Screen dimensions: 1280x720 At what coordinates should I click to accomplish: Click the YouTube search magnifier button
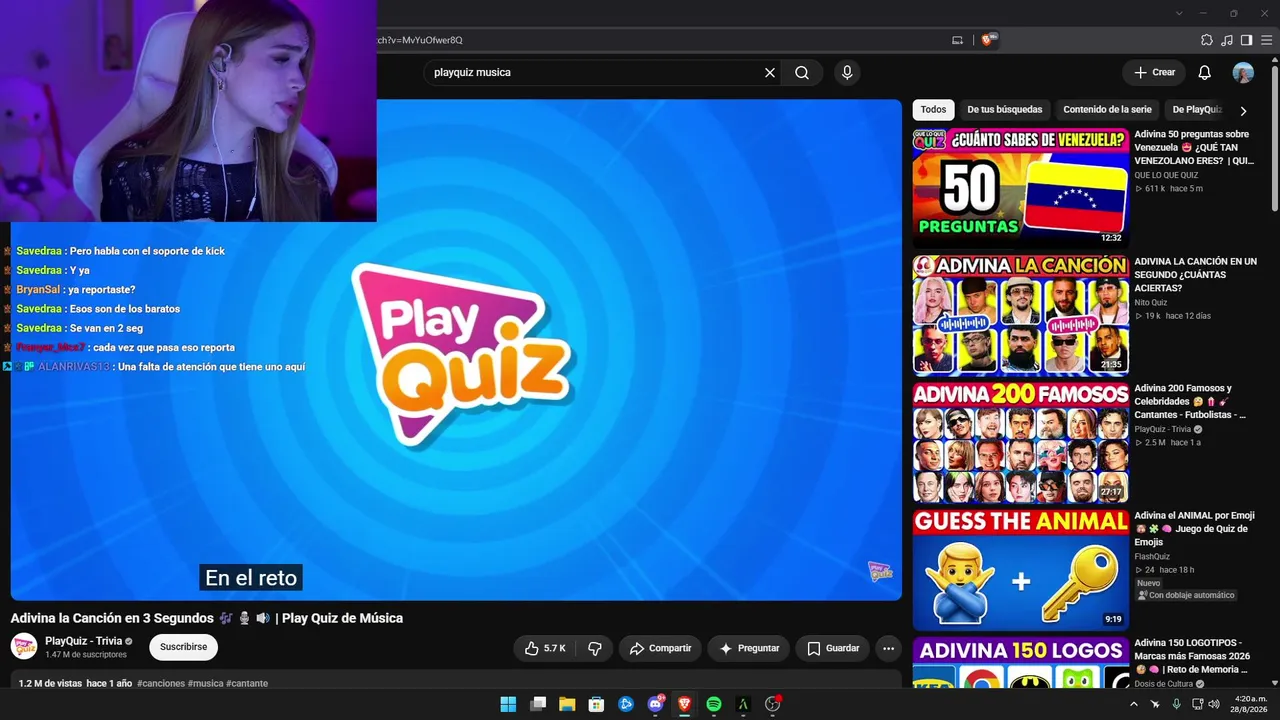click(x=802, y=73)
